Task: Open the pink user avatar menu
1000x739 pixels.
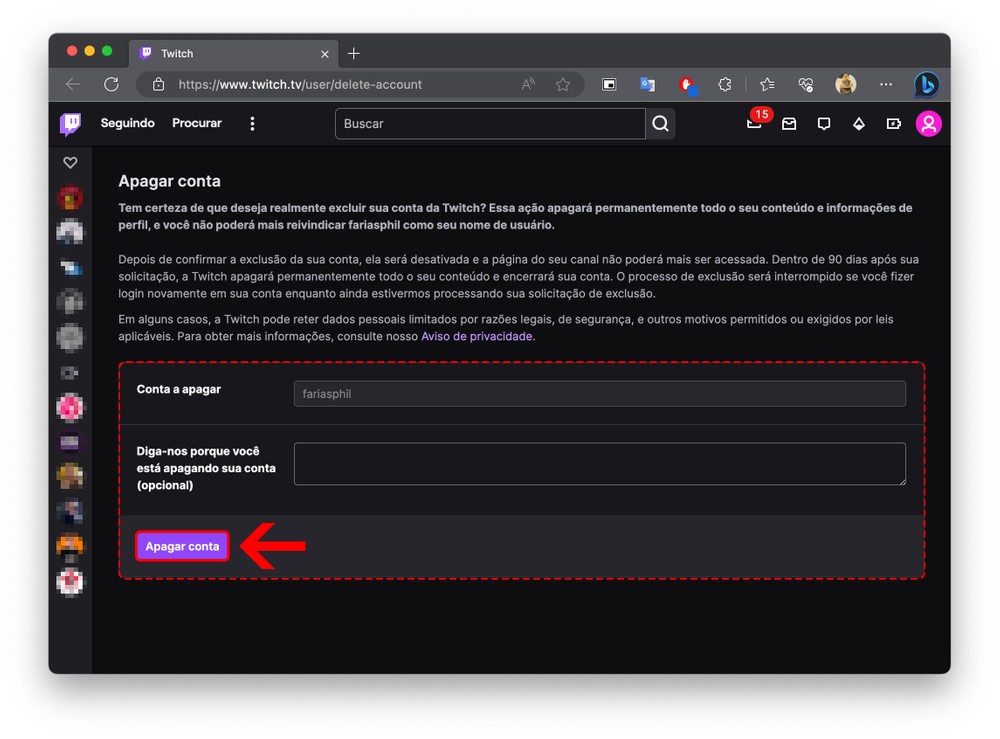Action: point(929,124)
